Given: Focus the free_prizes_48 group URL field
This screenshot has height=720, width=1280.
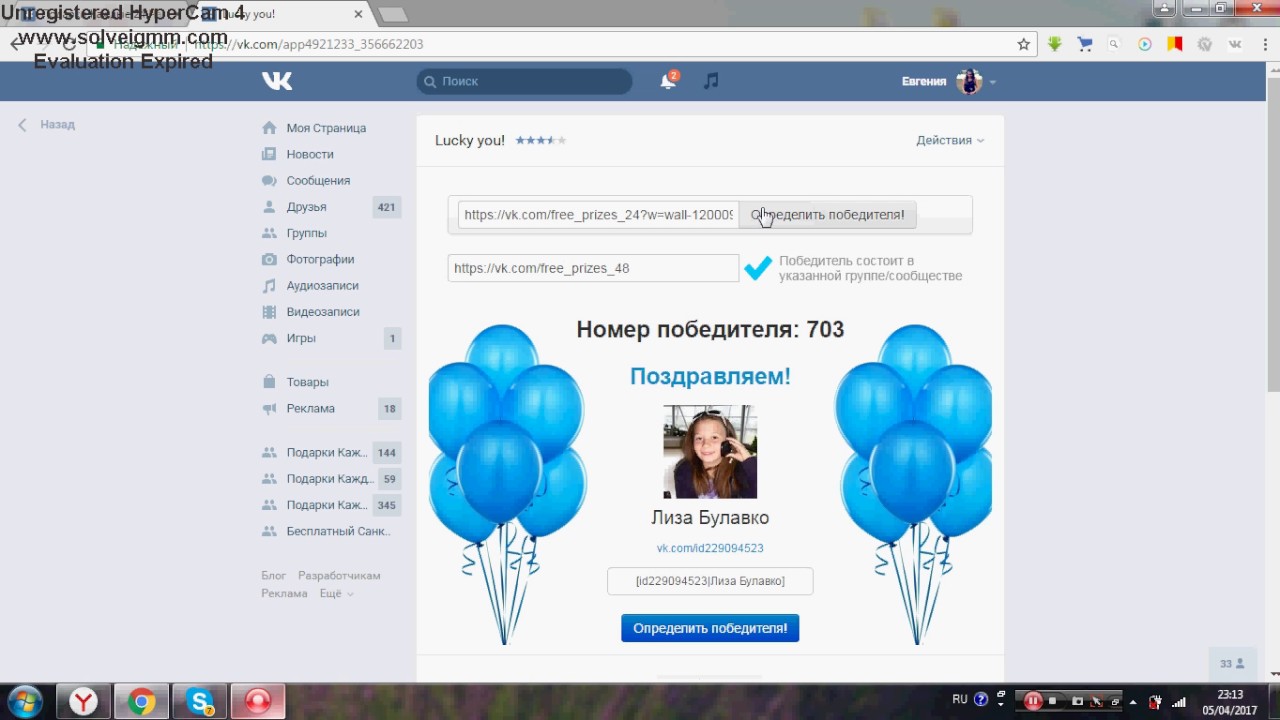Looking at the screenshot, I should [x=593, y=268].
